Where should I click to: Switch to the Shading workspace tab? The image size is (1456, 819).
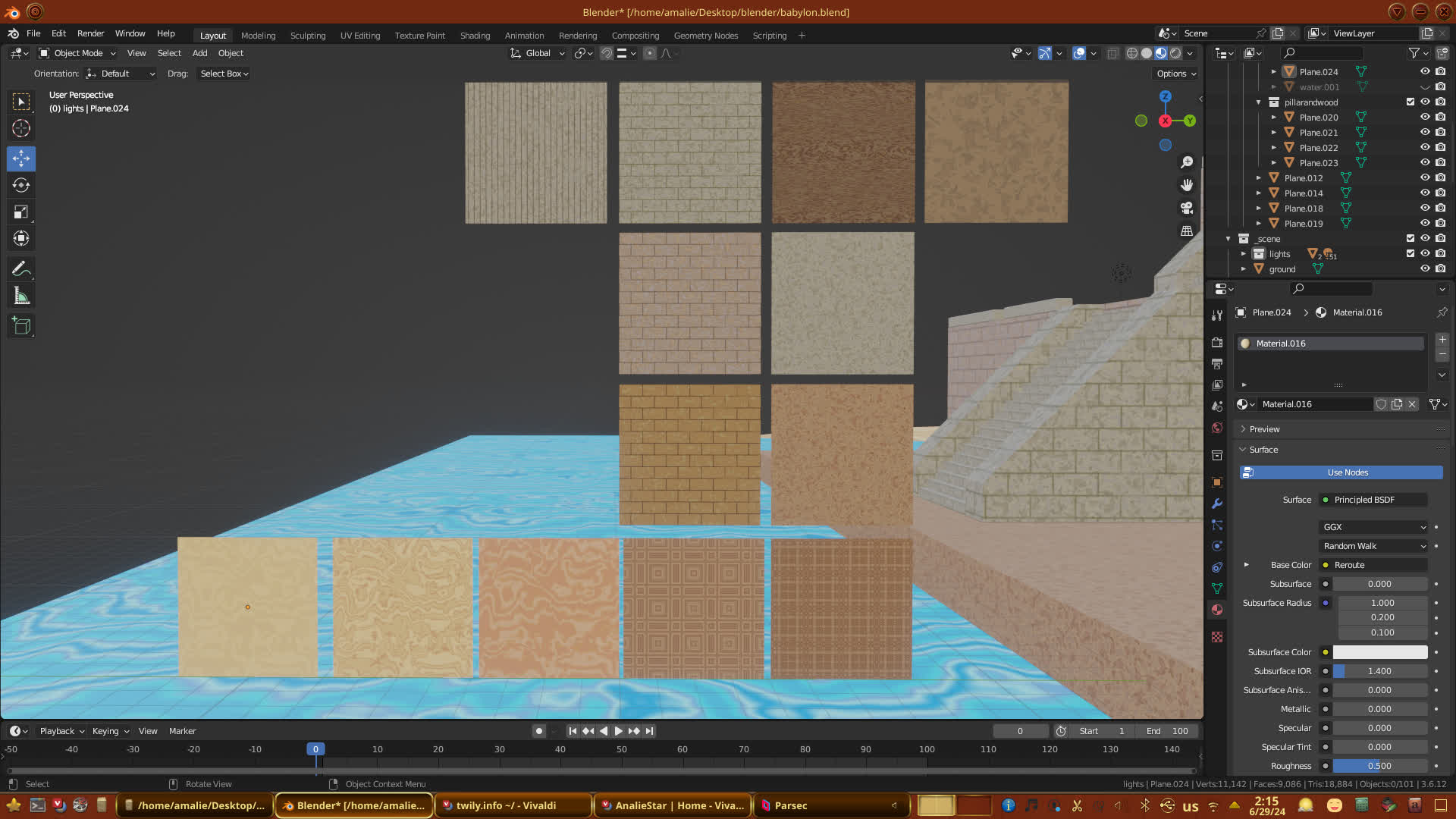coord(475,36)
